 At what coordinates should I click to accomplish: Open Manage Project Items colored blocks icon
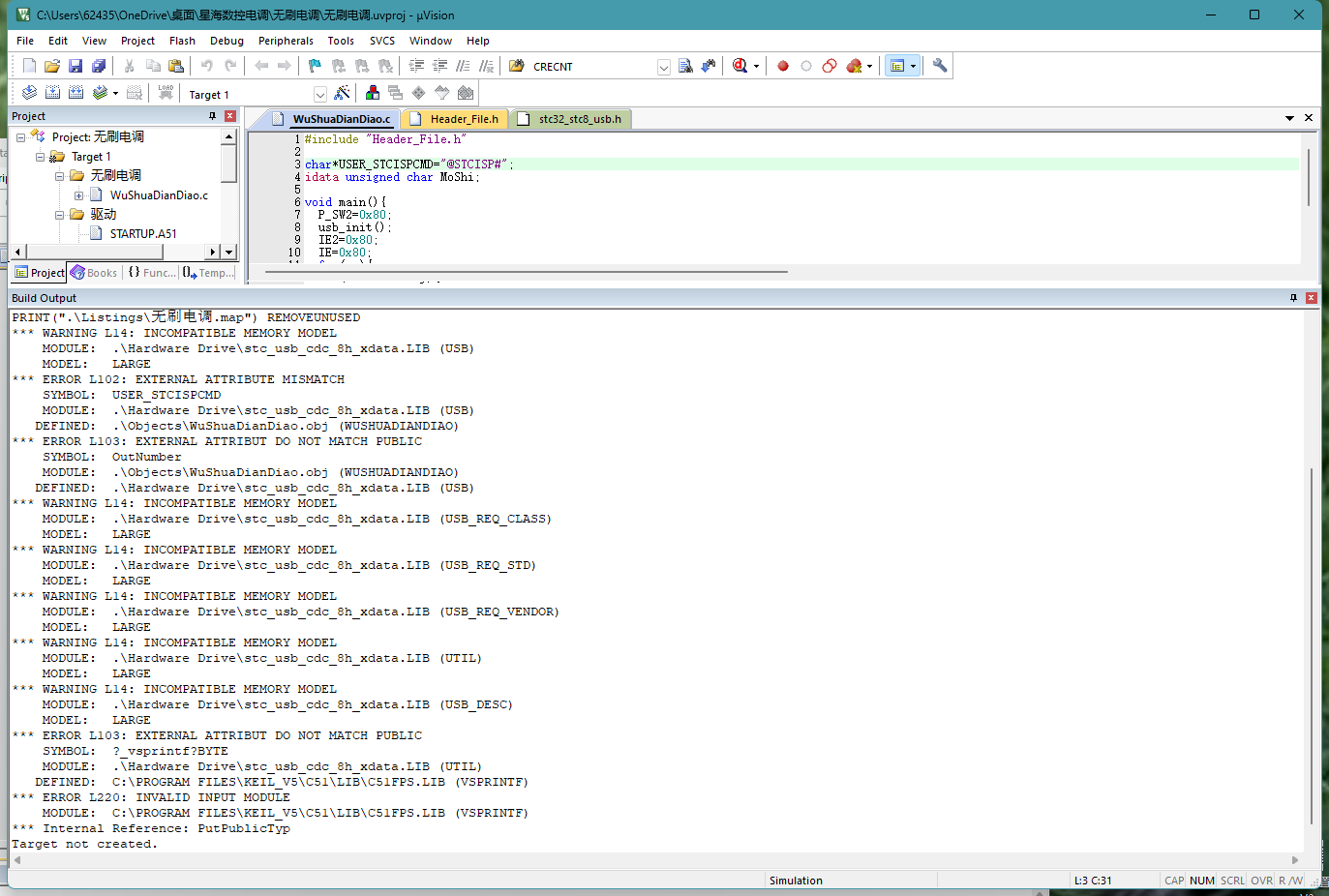373,93
